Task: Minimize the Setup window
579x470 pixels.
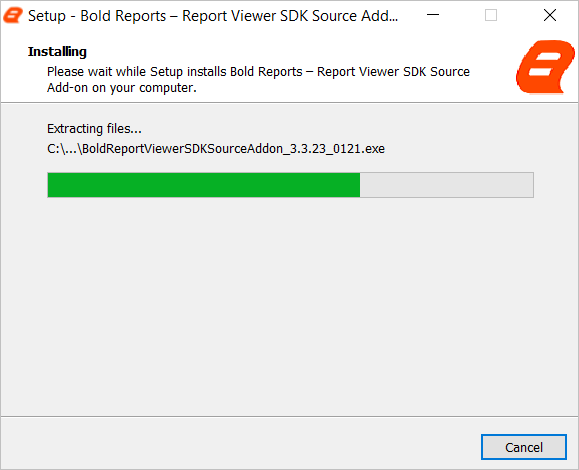Action: (x=433, y=15)
